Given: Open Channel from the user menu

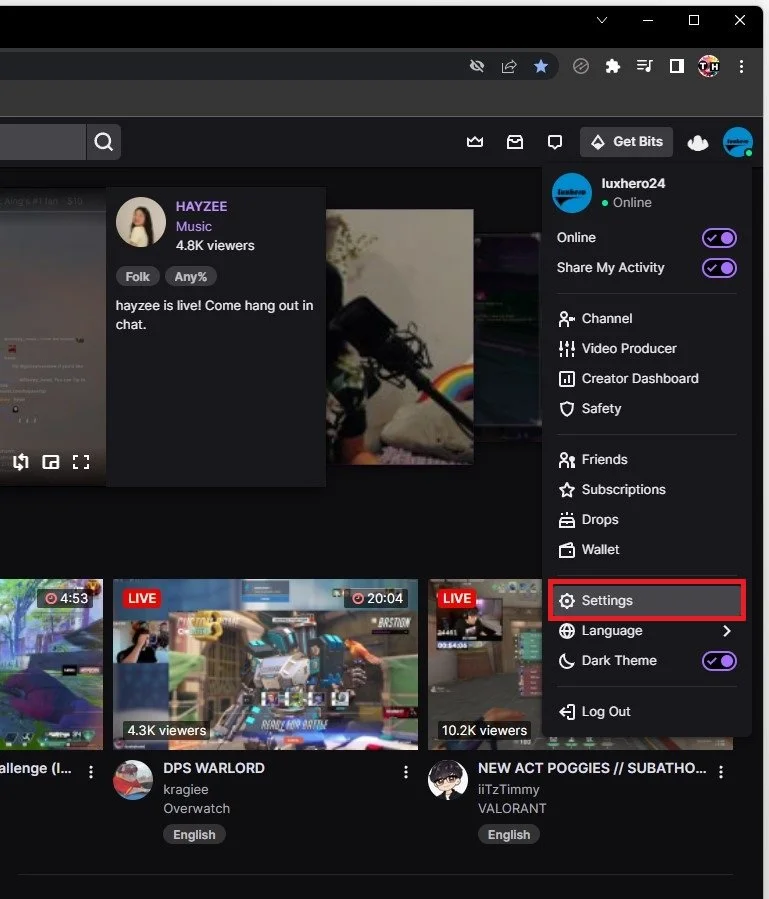Looking at the screenshot, I should (x=646, y=319).
